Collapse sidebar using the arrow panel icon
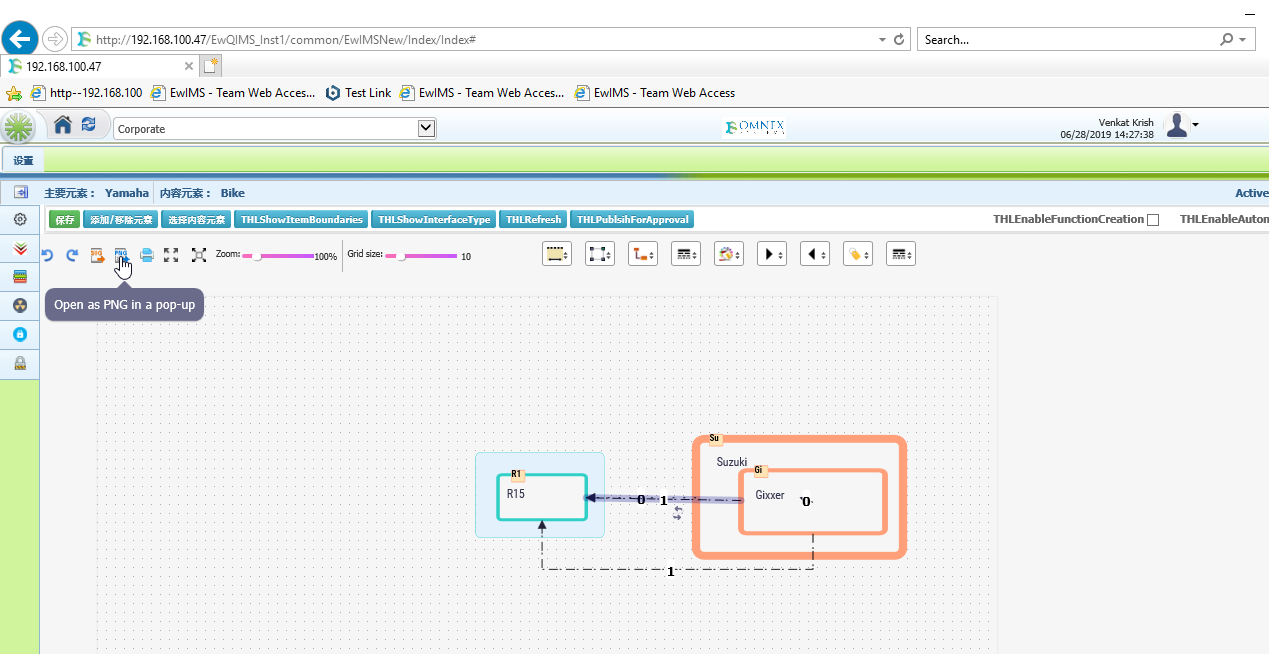Image resolution: width=1269 pixels, height=654 pixels. pos(20,193)
